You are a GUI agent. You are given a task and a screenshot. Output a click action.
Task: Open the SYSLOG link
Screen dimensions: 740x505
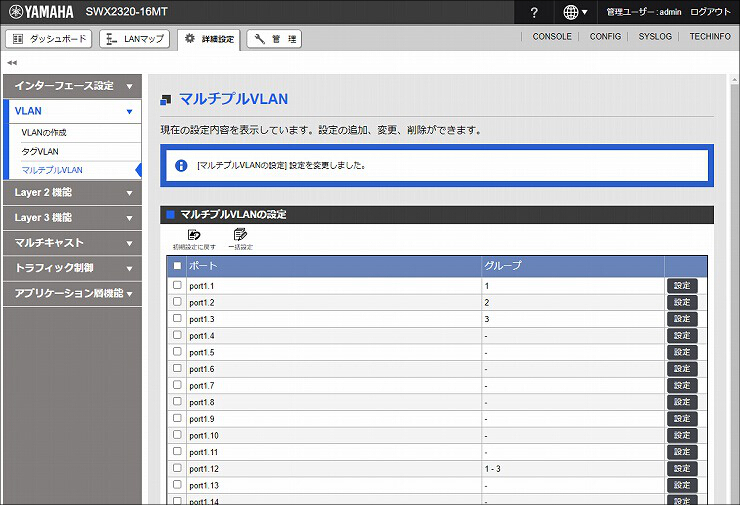pyautogui.click(x=655, y=36)
